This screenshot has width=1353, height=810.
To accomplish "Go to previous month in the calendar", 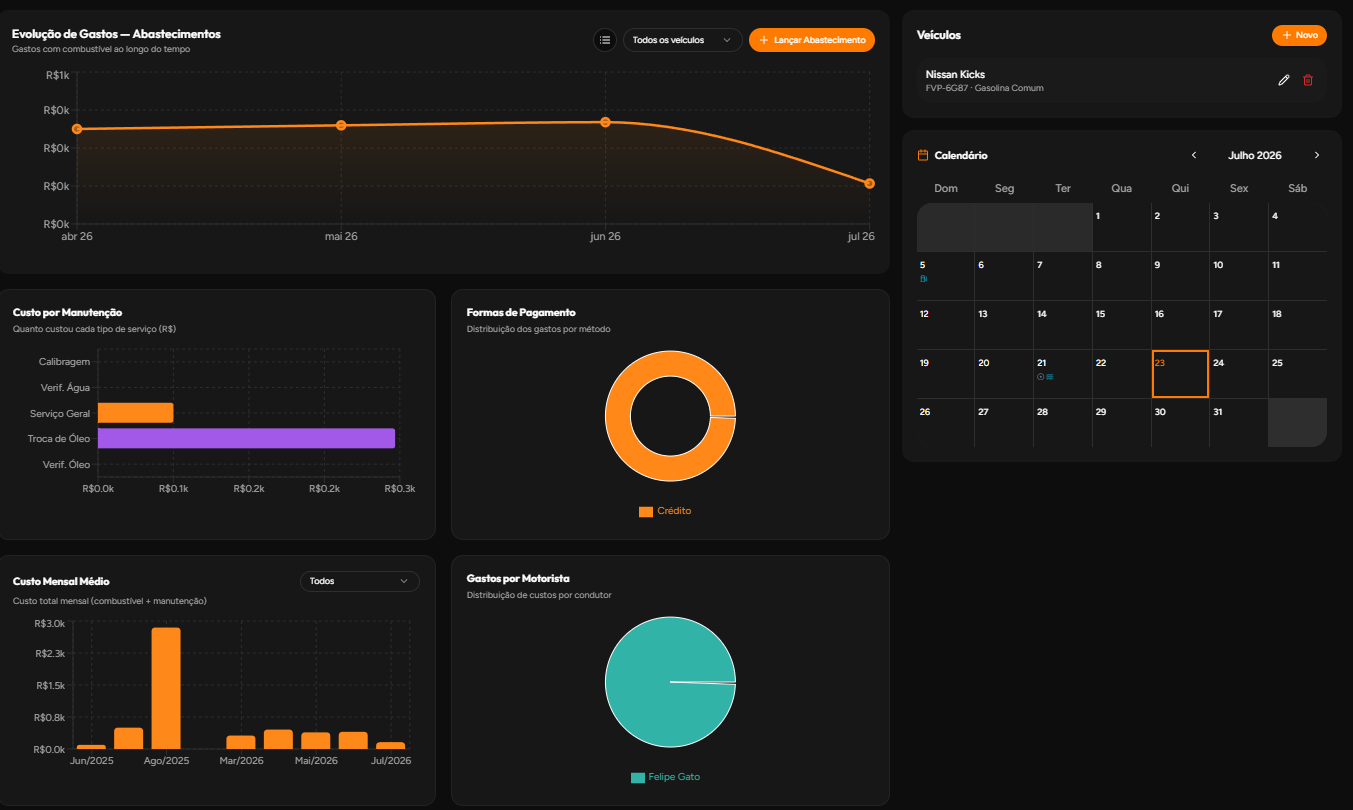I will [1194, 155].
